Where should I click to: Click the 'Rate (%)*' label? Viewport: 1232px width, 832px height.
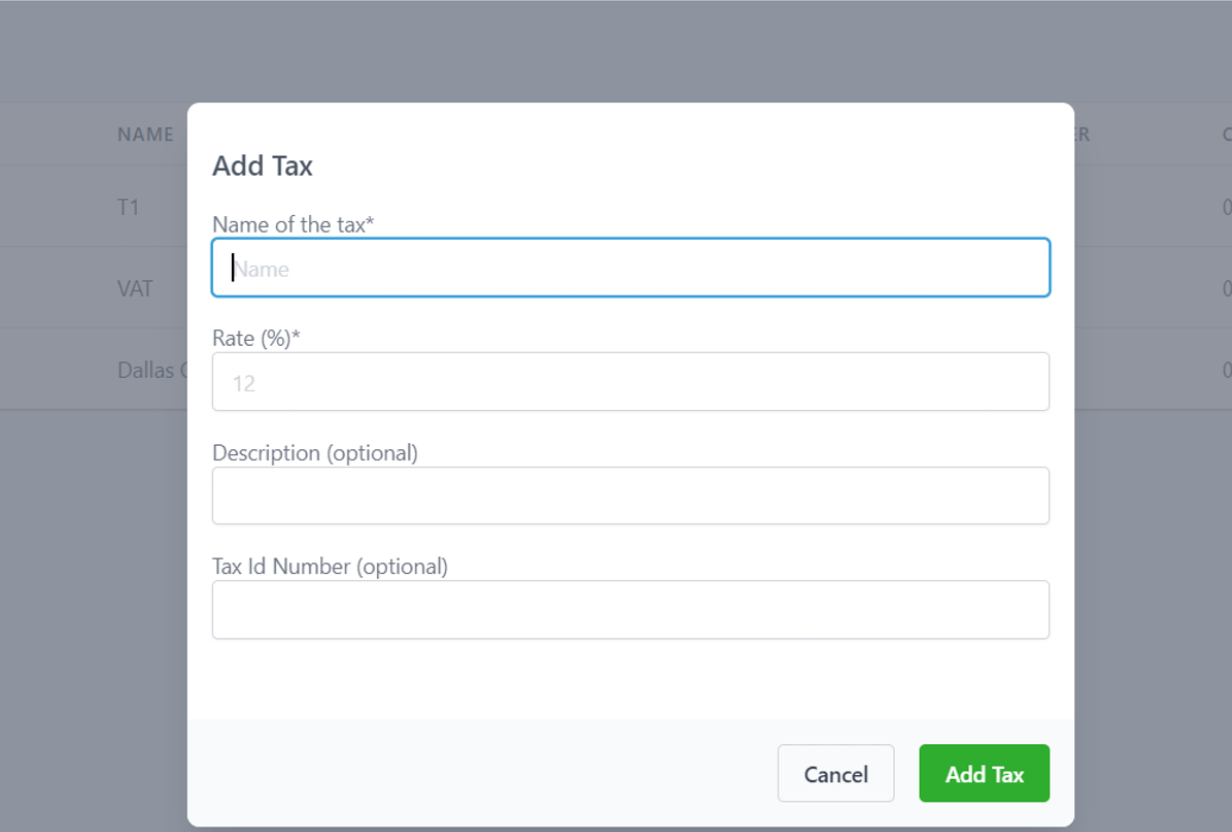(256, 338)
